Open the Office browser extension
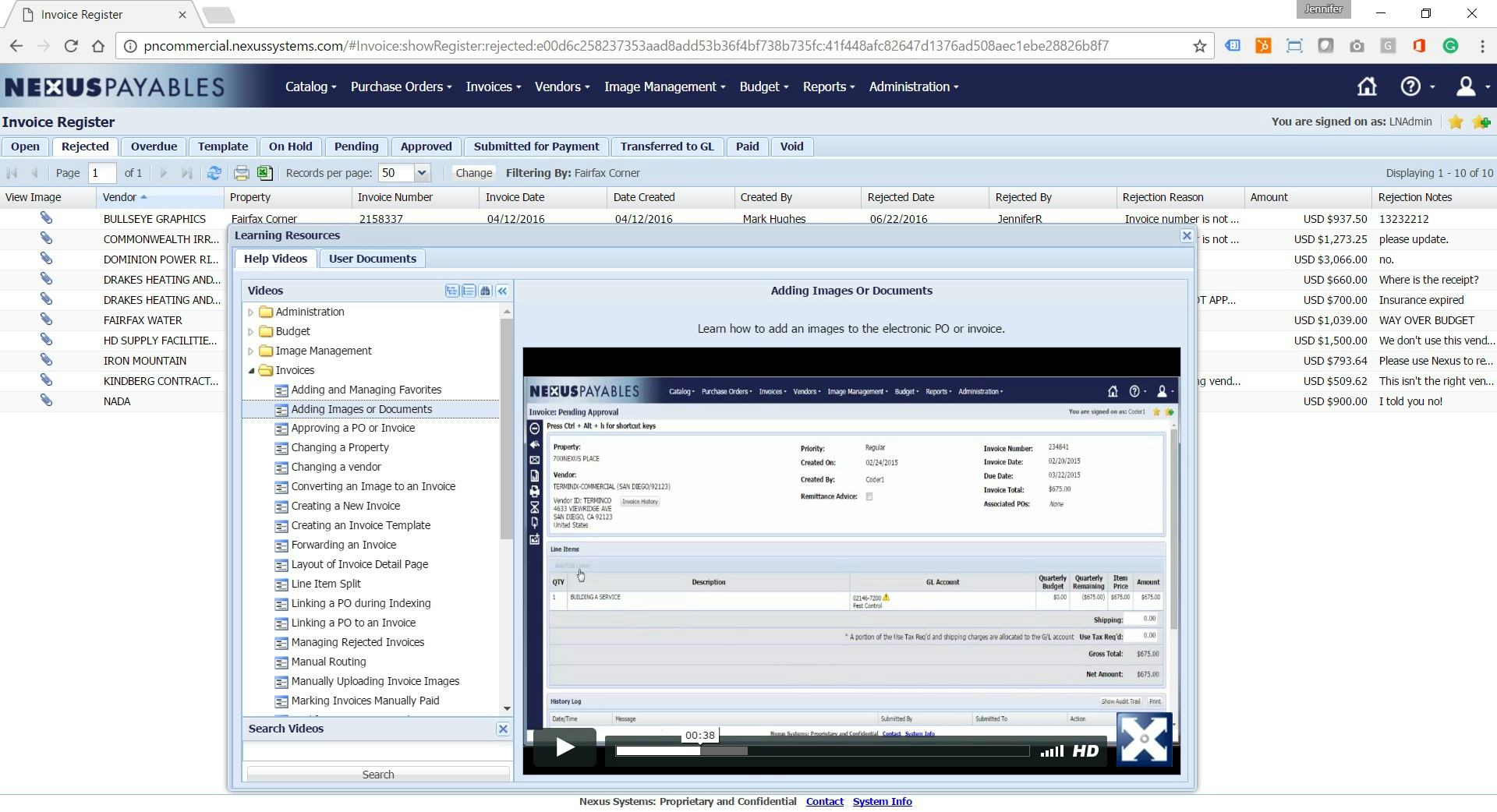 [x=1419, y=46]
